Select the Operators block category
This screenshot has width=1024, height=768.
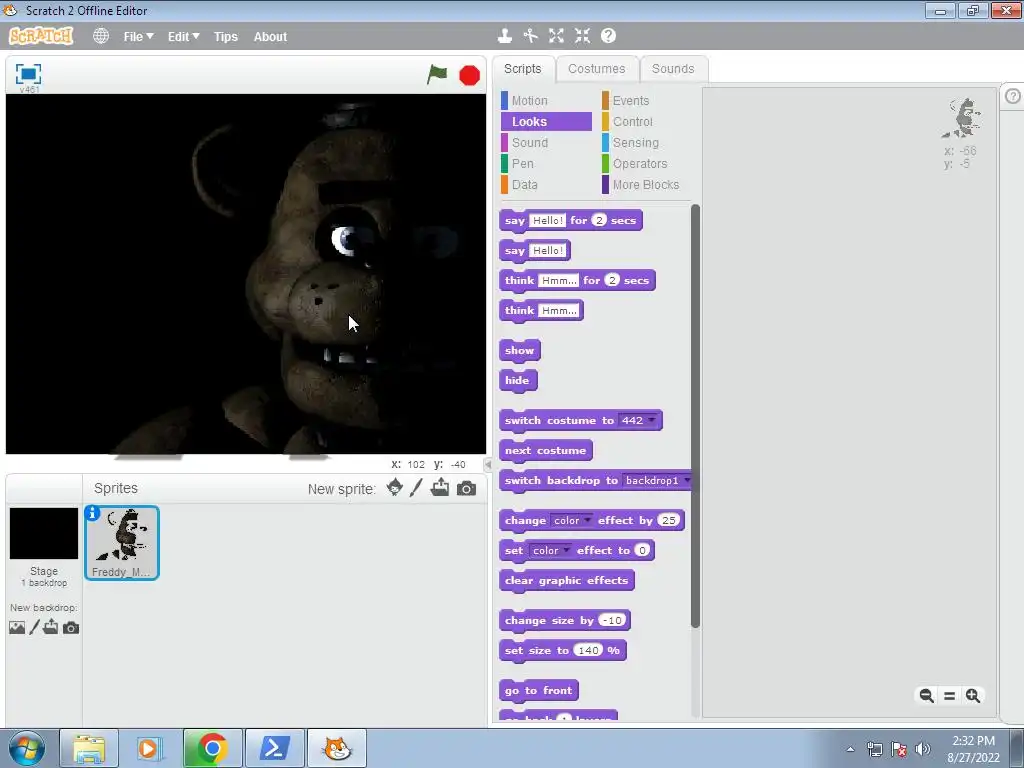coord(645,163)
